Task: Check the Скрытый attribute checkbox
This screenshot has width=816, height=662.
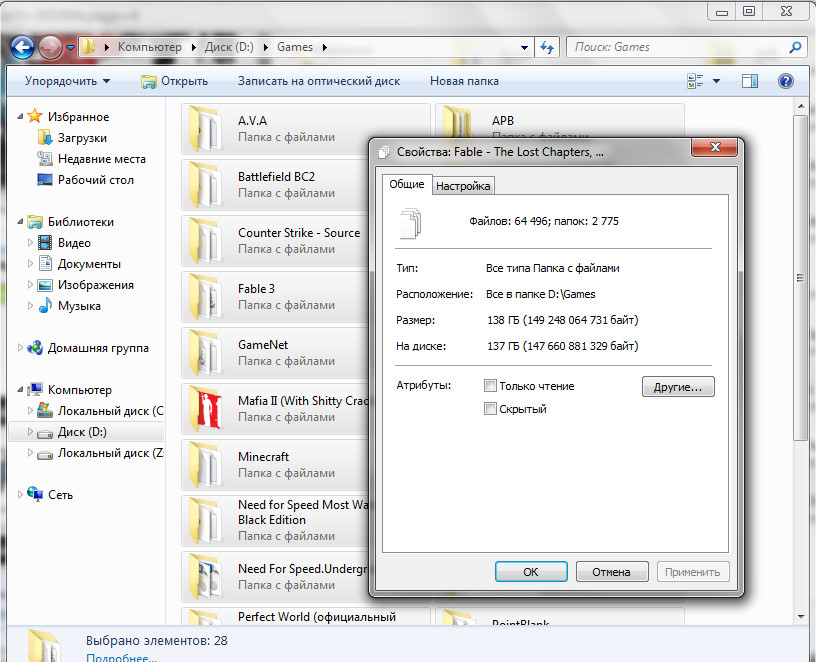Action: pyautogui.click(x=490, y=409)
